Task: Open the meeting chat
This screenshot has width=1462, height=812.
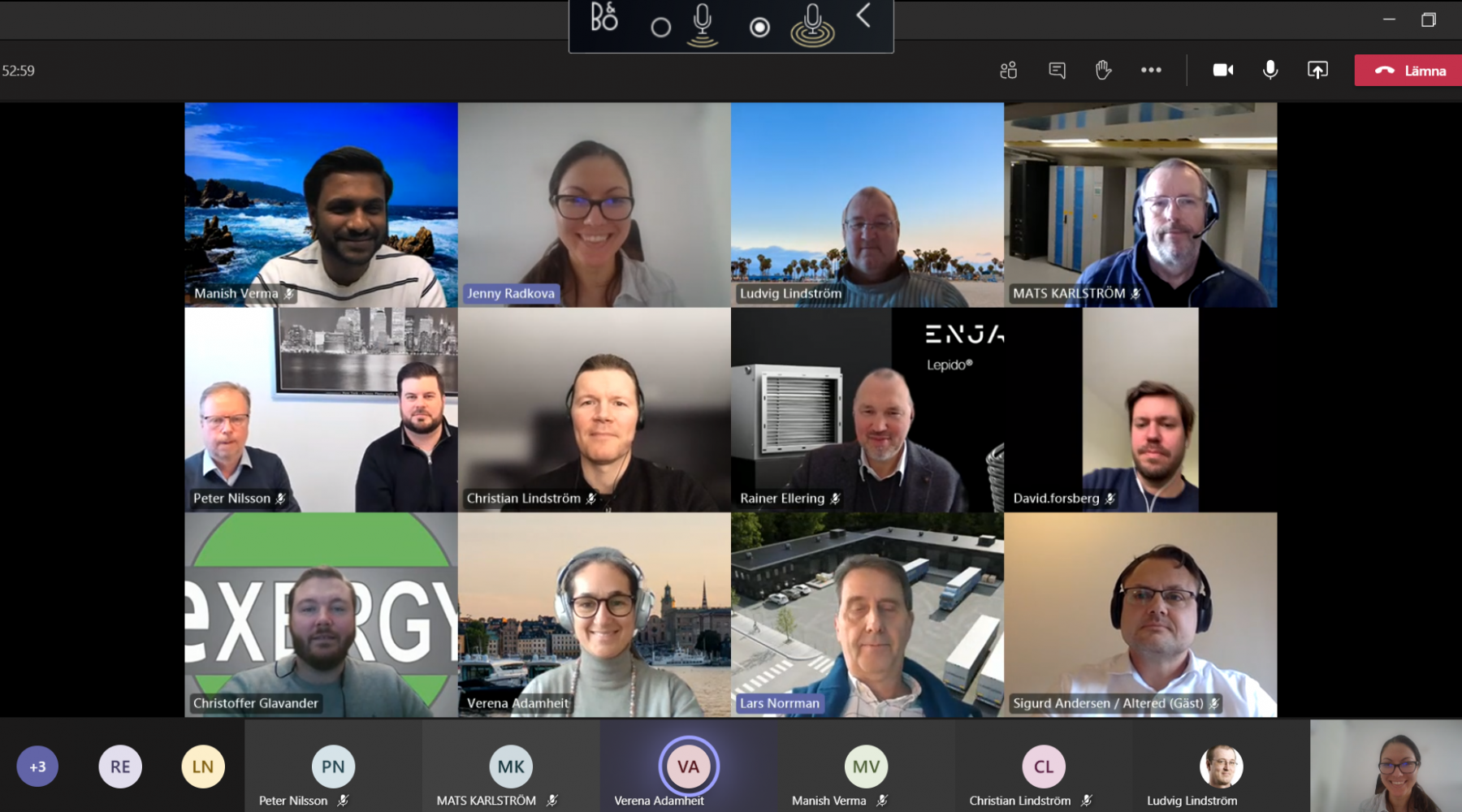Action: (x=1057, y=71)
